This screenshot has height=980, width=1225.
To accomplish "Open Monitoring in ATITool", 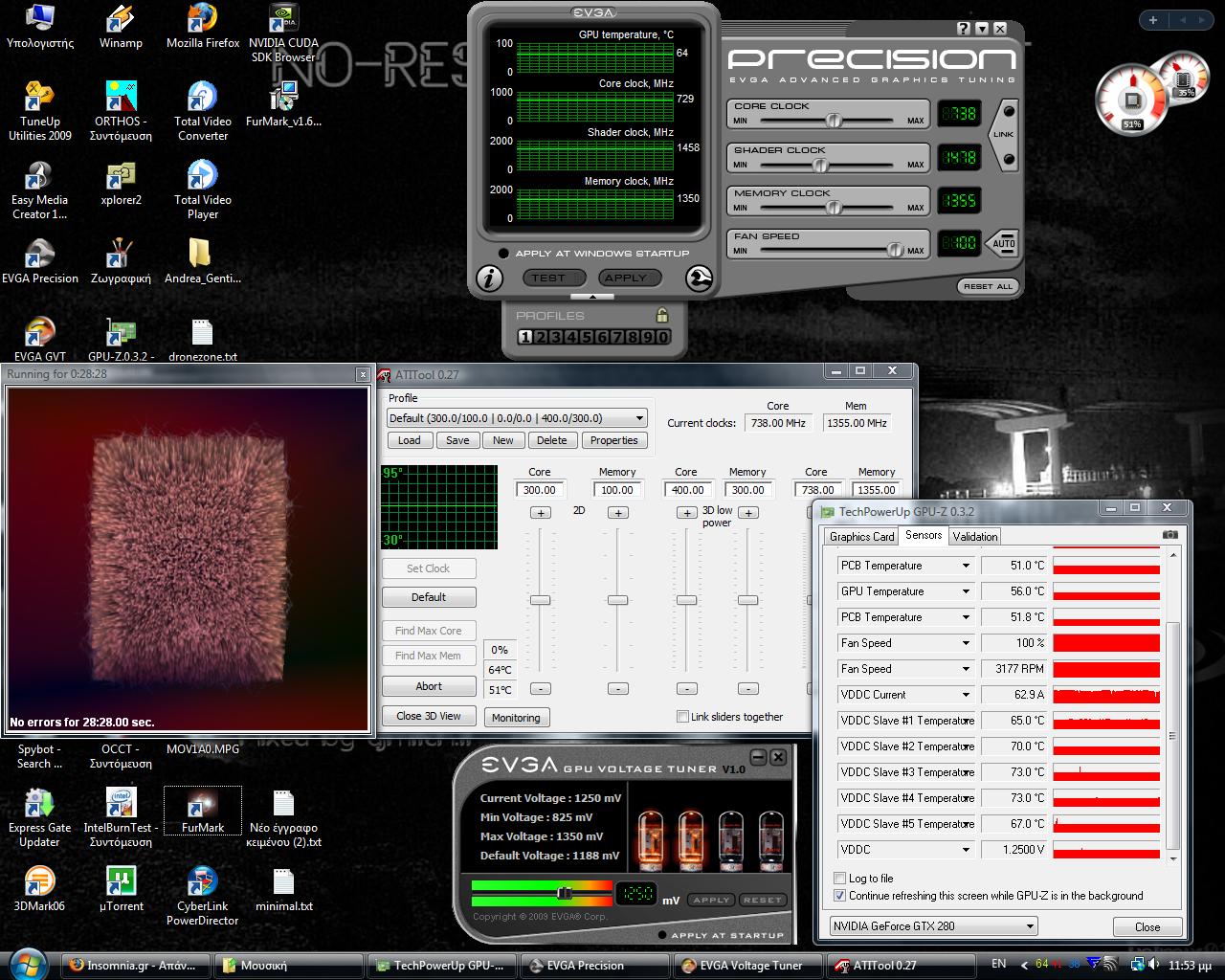I will click(x=516, y=718).
